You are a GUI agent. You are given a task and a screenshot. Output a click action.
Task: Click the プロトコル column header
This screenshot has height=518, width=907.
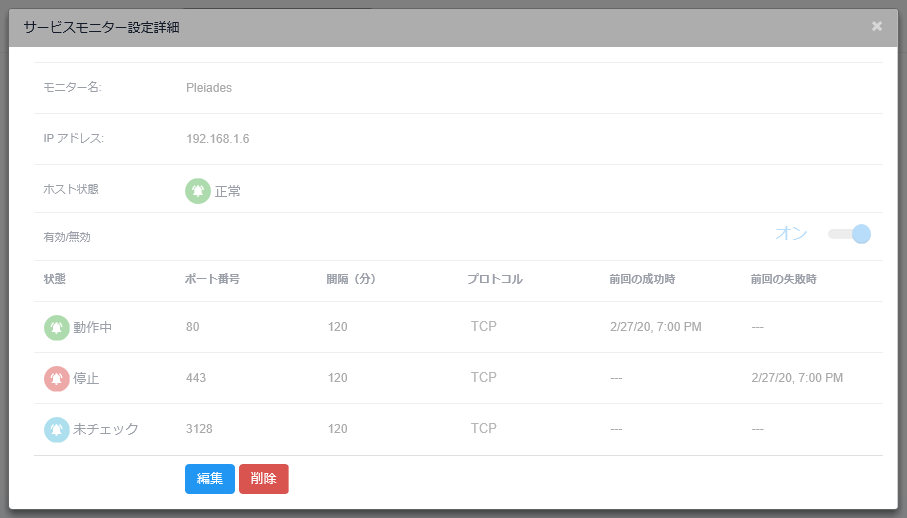495,279
